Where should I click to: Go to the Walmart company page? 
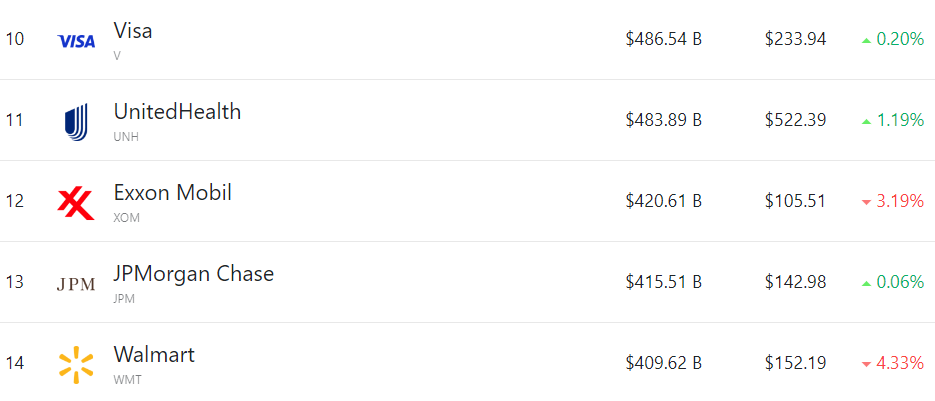tap(154, 355)
